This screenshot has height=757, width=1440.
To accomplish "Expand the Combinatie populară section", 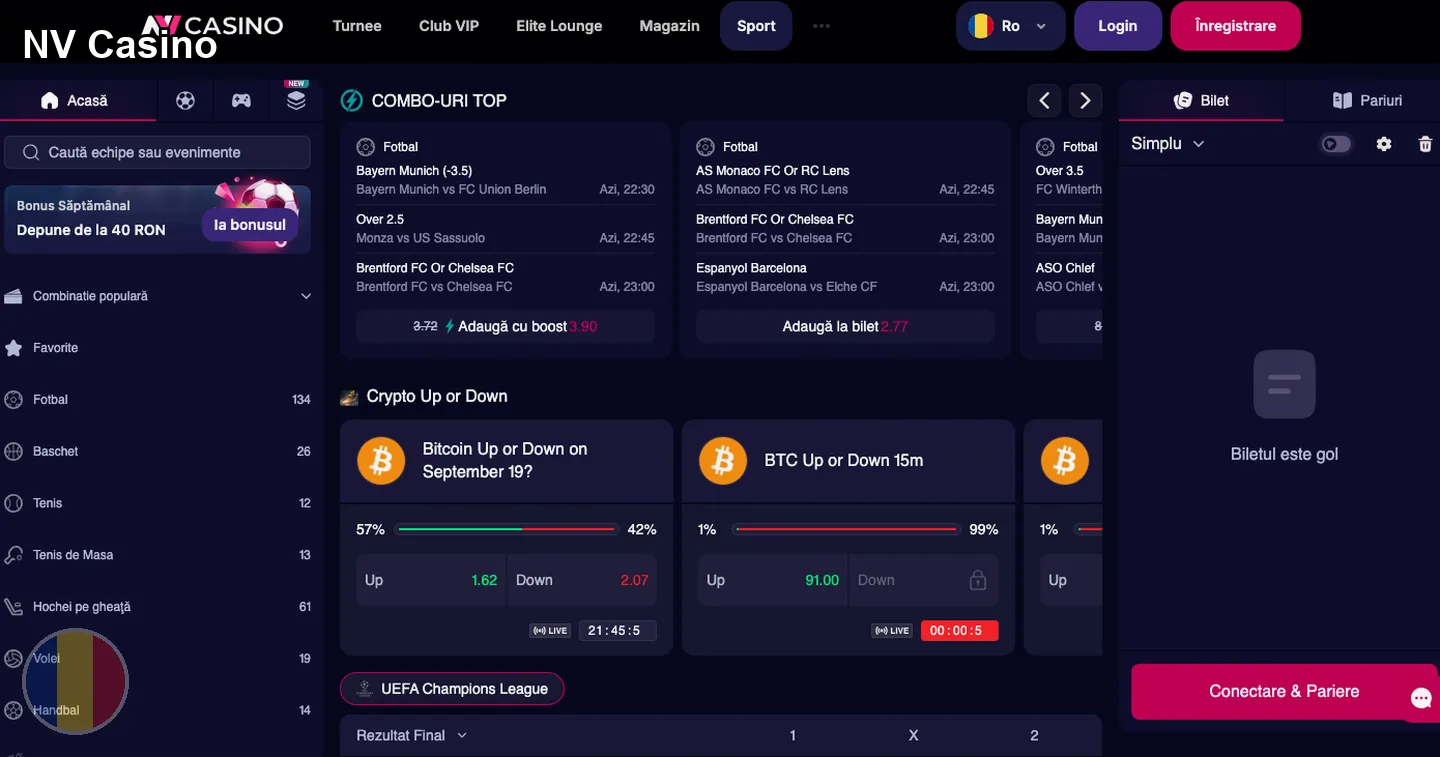I will tap(306, 296).
